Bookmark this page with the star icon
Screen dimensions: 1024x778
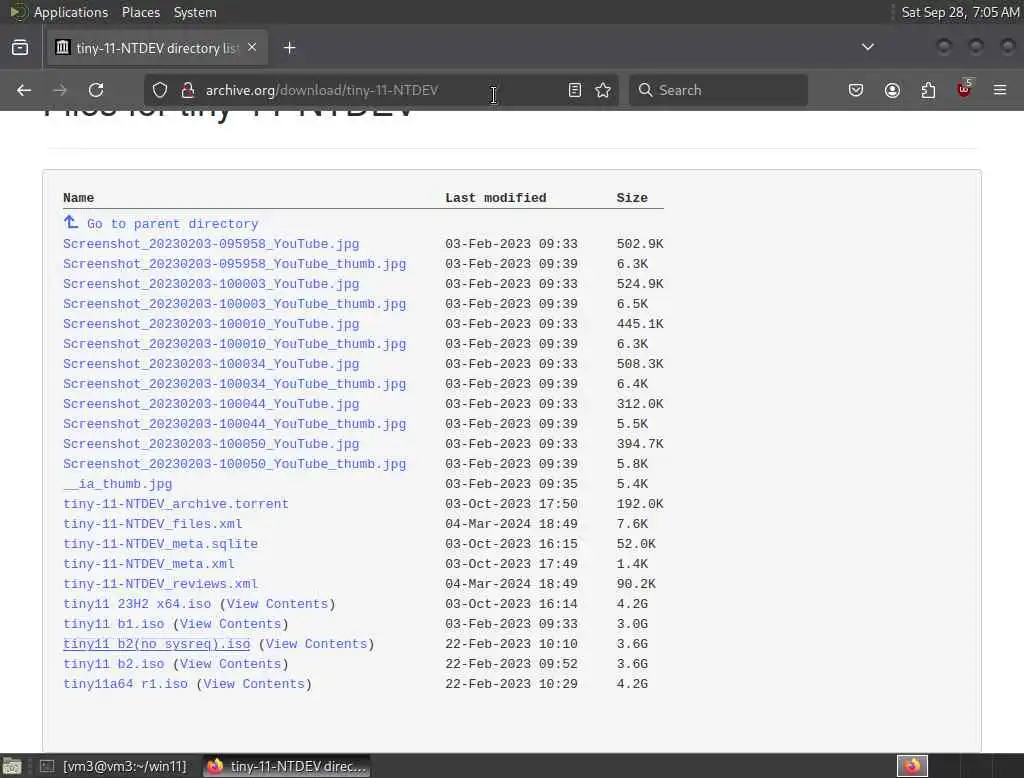603,90
